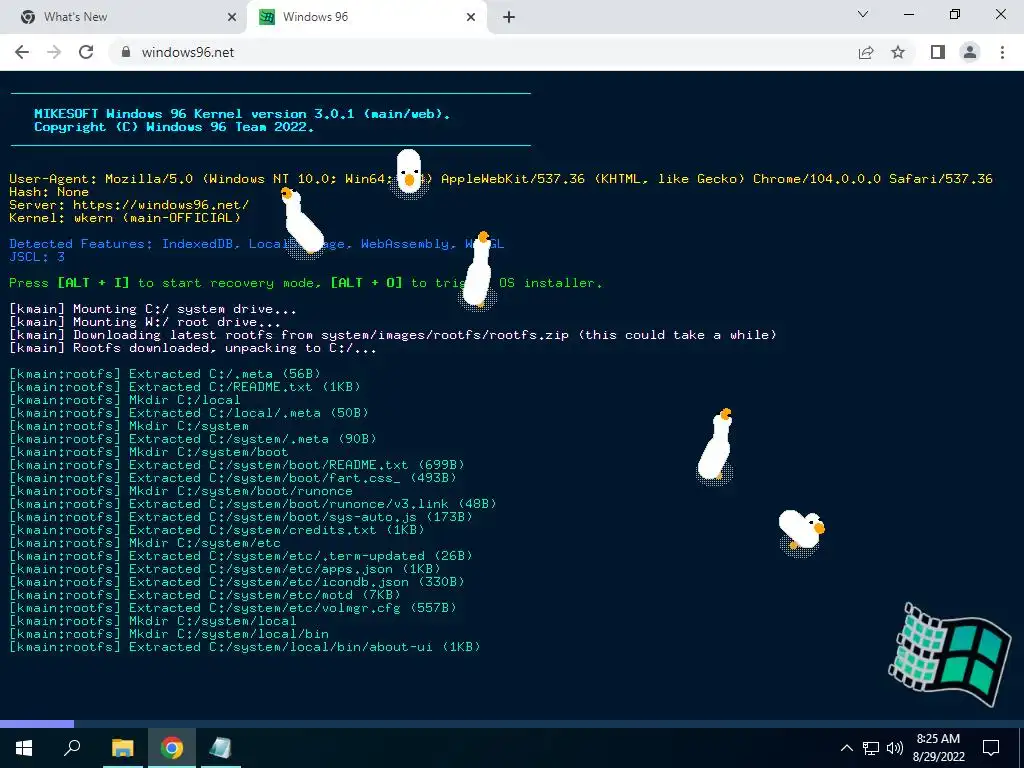Click the goose over the Detected Features line

(301, 223)
